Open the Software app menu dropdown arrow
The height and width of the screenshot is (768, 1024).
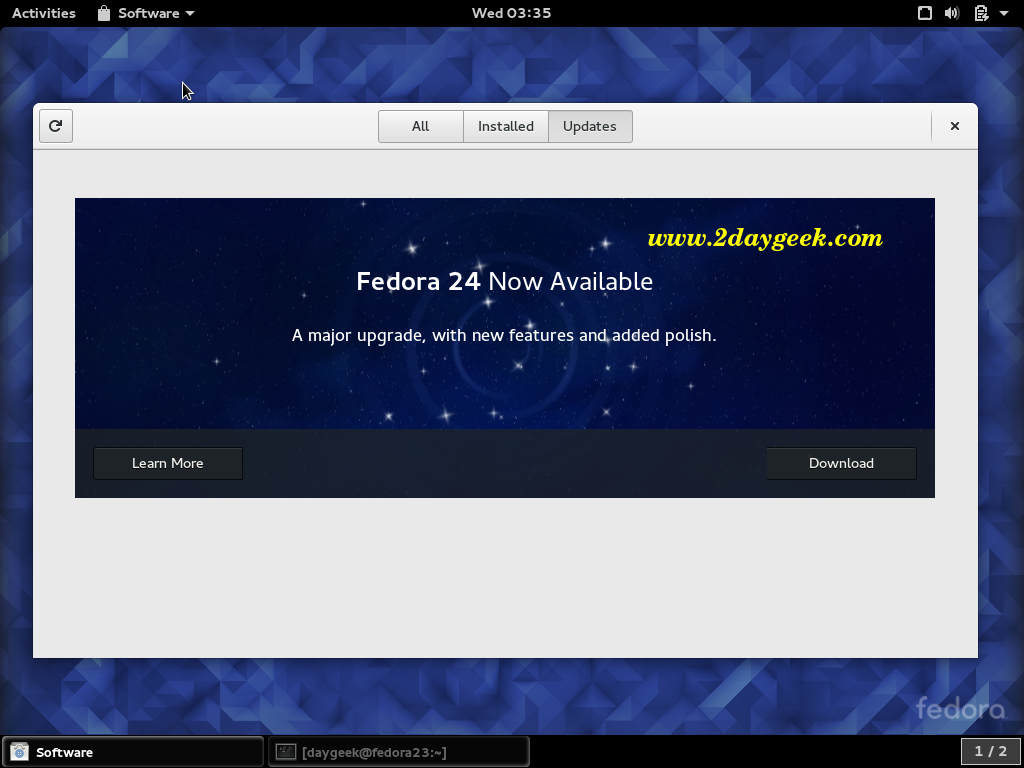click(x=190, y=14)
